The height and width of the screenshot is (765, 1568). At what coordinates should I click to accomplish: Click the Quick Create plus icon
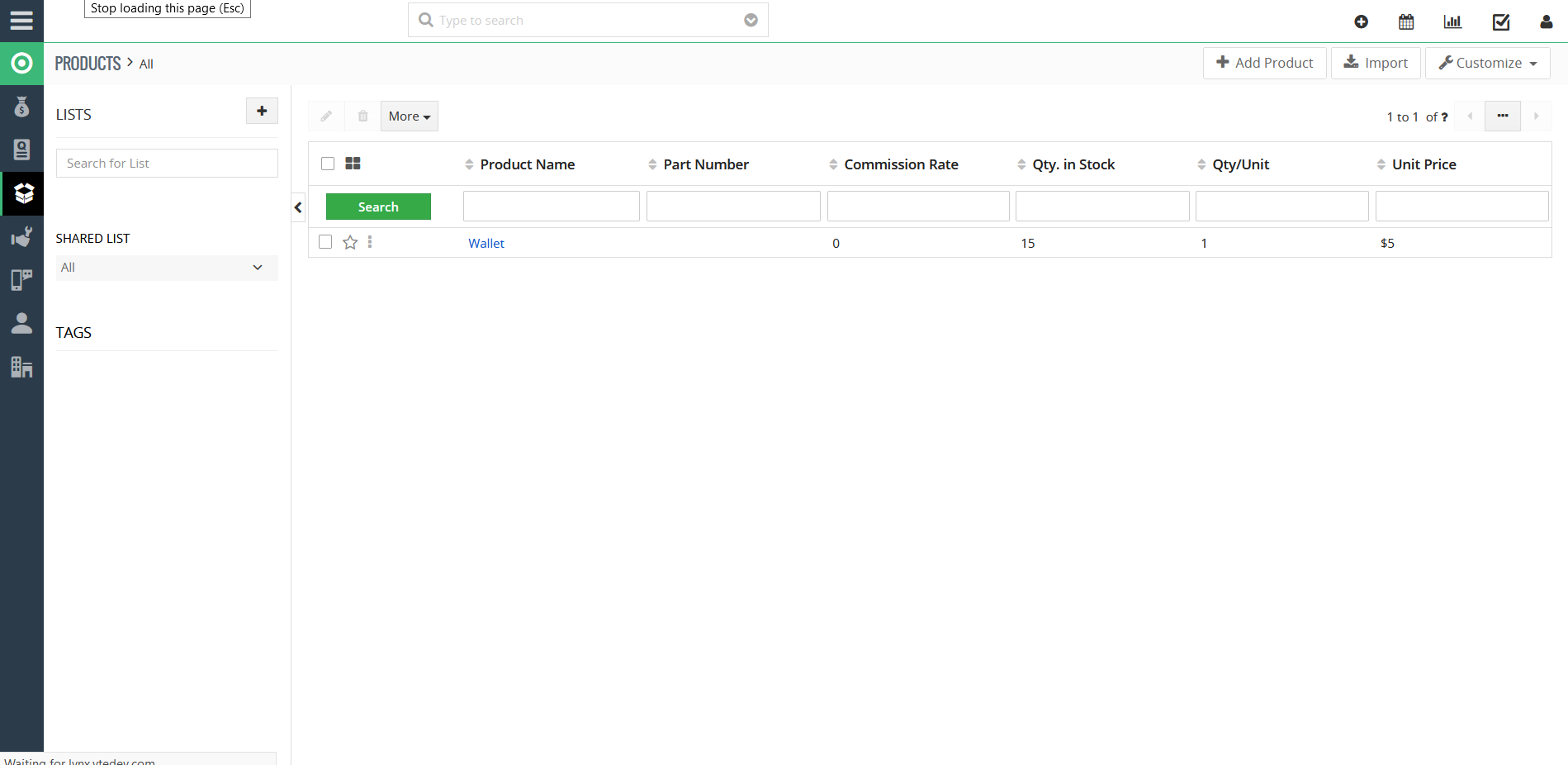point(1362,22)
